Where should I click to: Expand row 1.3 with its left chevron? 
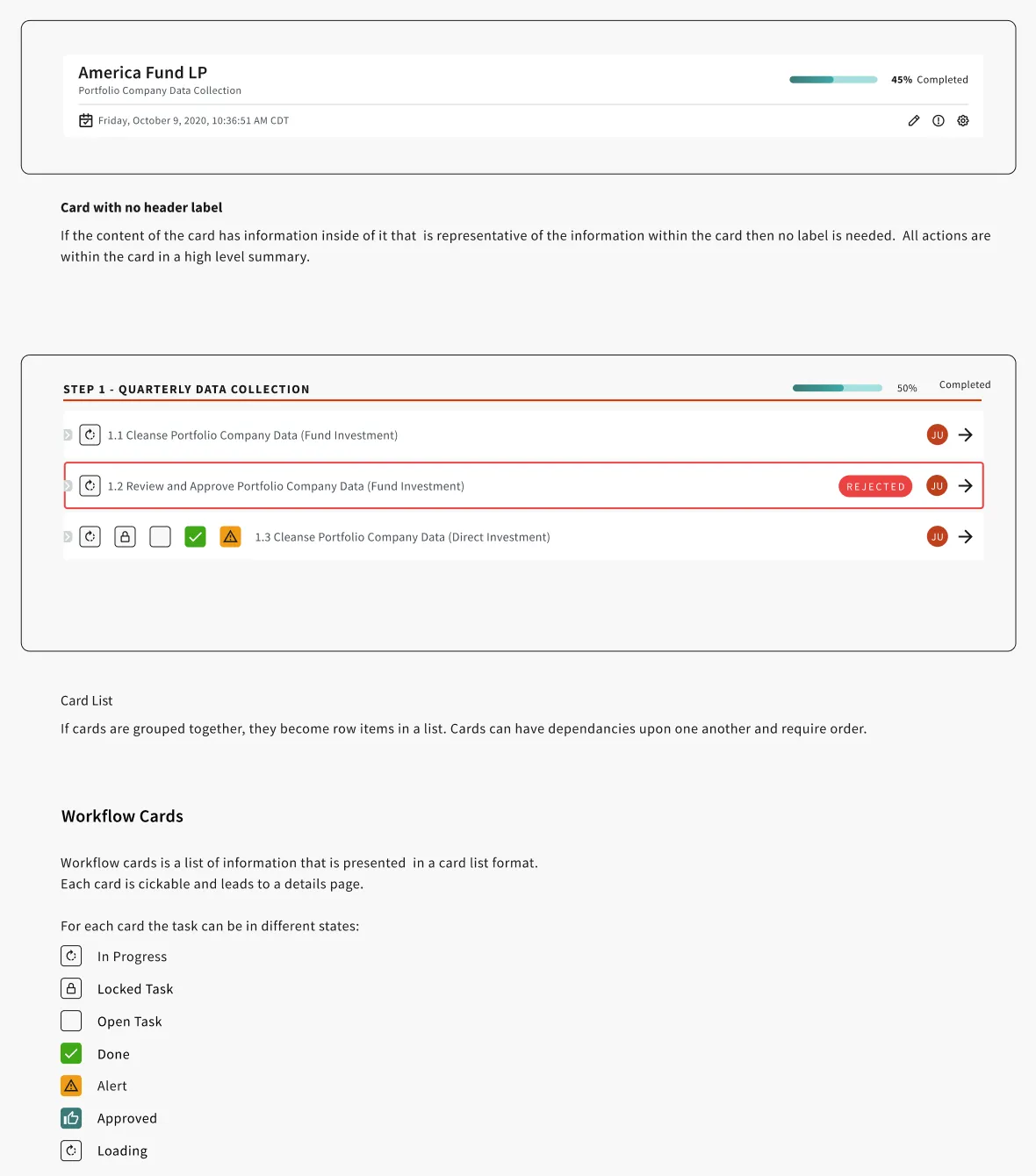click(x=68, y=537)
